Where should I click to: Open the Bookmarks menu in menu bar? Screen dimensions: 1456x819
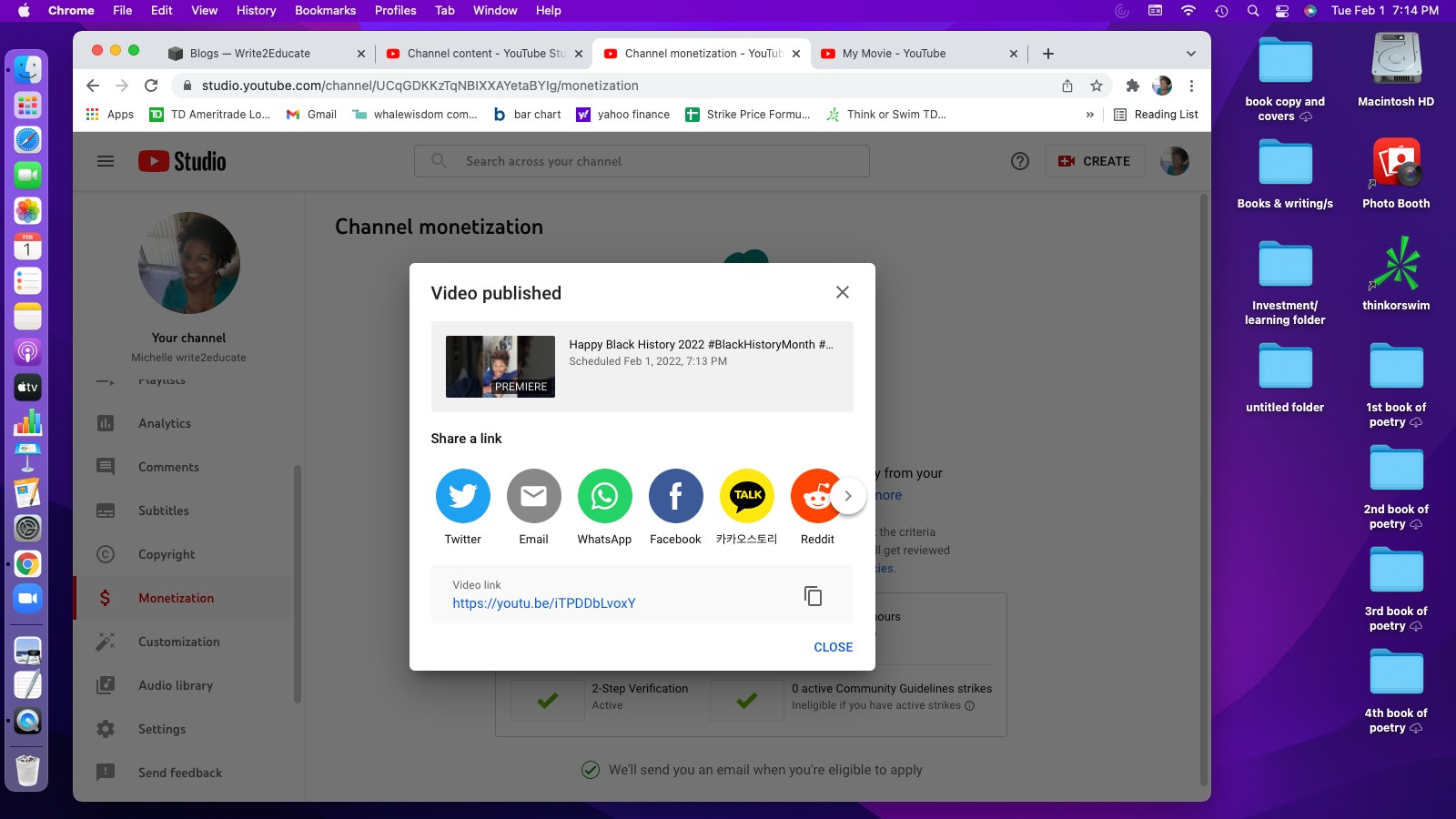pyautogui.click(x=325, y=11)
